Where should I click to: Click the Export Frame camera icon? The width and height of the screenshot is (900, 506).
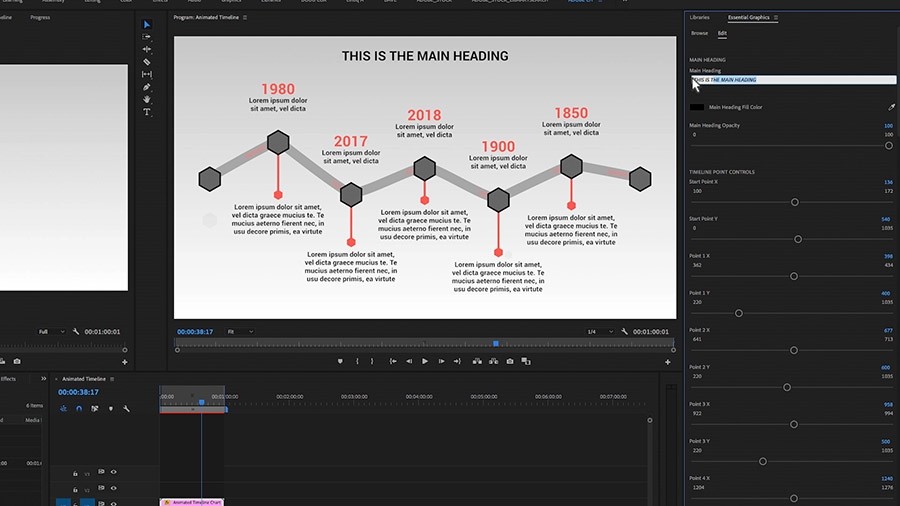tap(510, 361)
